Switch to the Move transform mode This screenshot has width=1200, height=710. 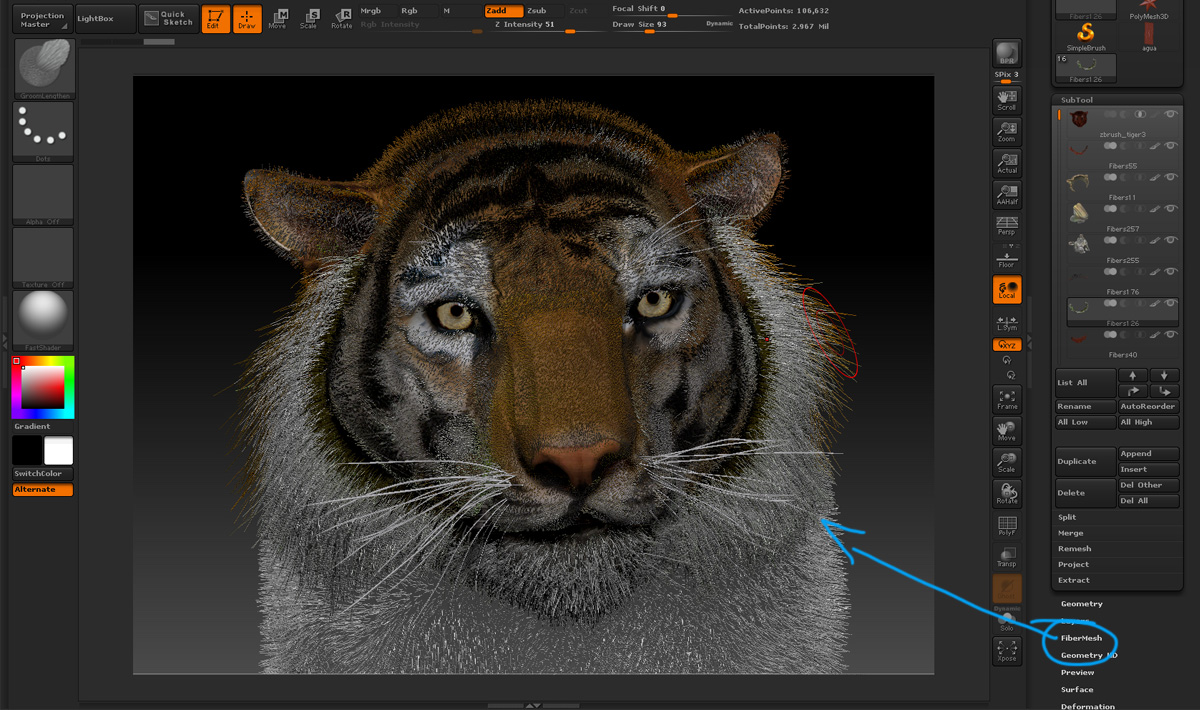click(277, 19)
